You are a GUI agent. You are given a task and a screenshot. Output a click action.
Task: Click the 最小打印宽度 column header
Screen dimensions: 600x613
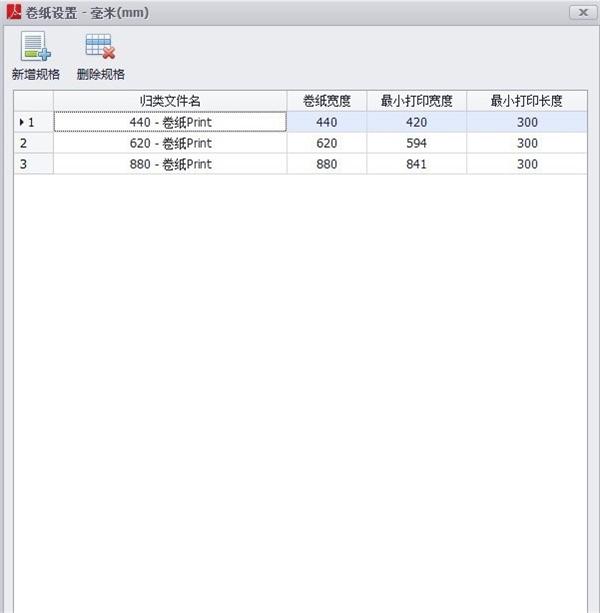pyautogui.click(x=417, y=101)
